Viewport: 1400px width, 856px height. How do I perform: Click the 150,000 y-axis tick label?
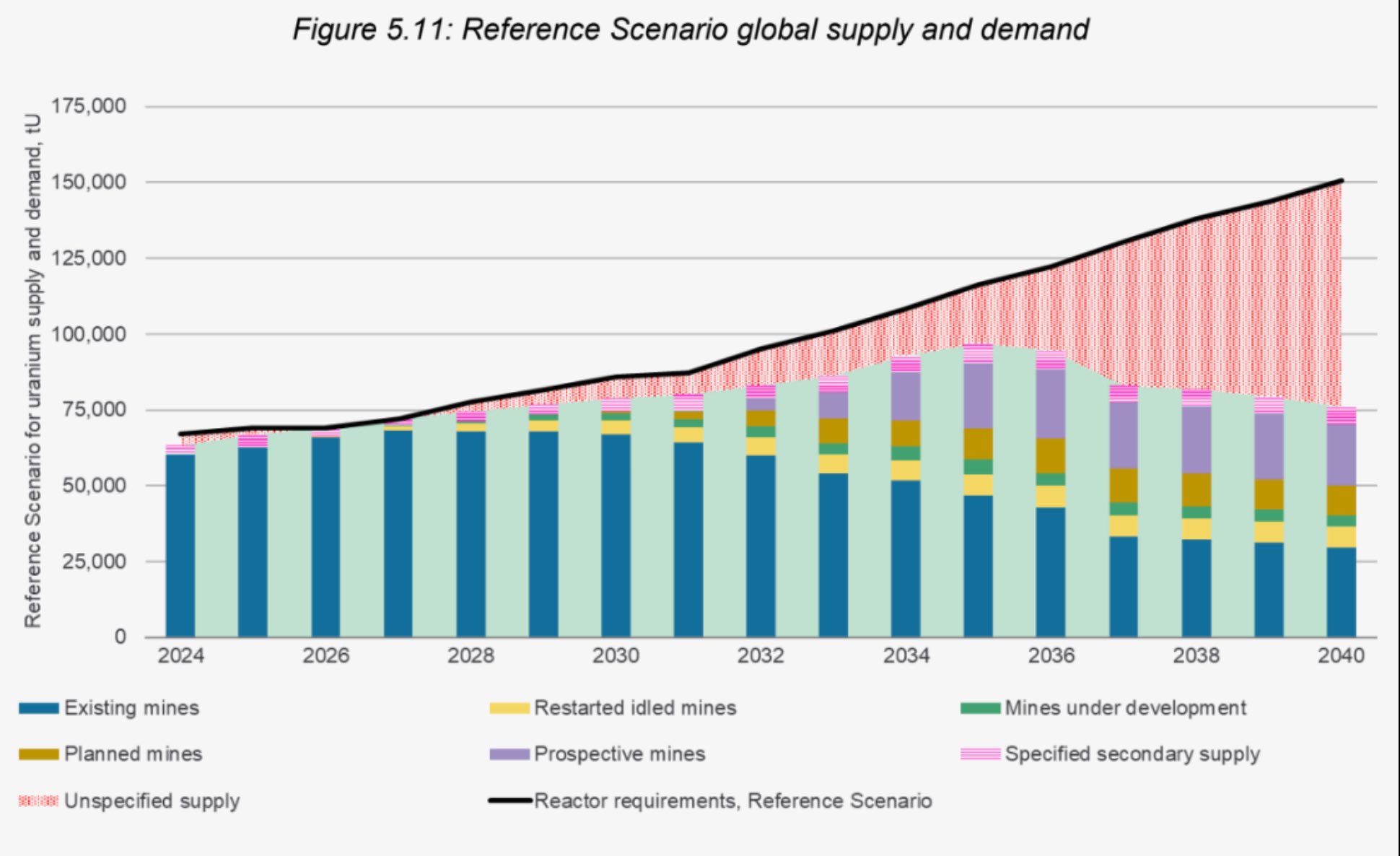coord(89,182)
